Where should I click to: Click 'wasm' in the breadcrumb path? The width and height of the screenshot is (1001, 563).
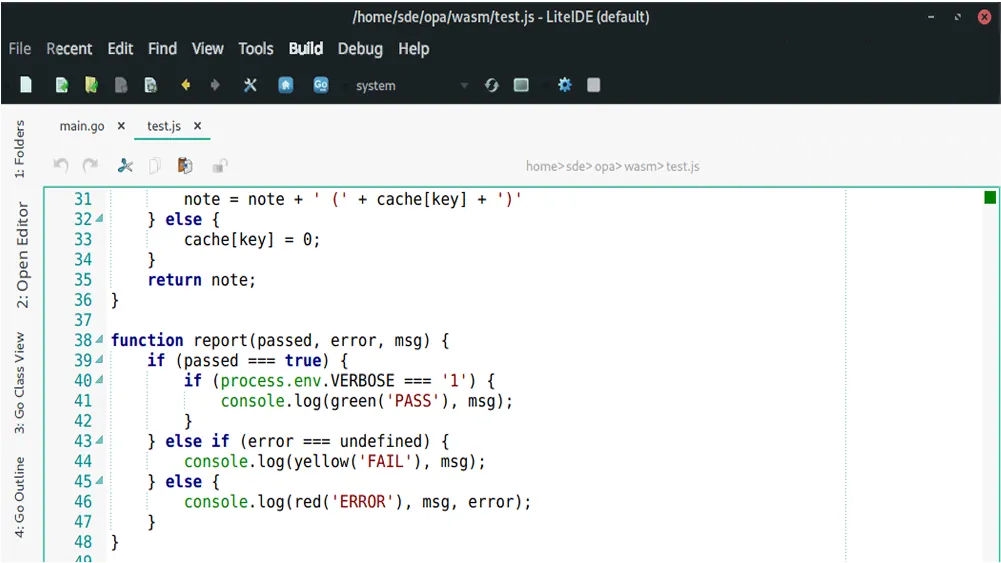(640, 167)
